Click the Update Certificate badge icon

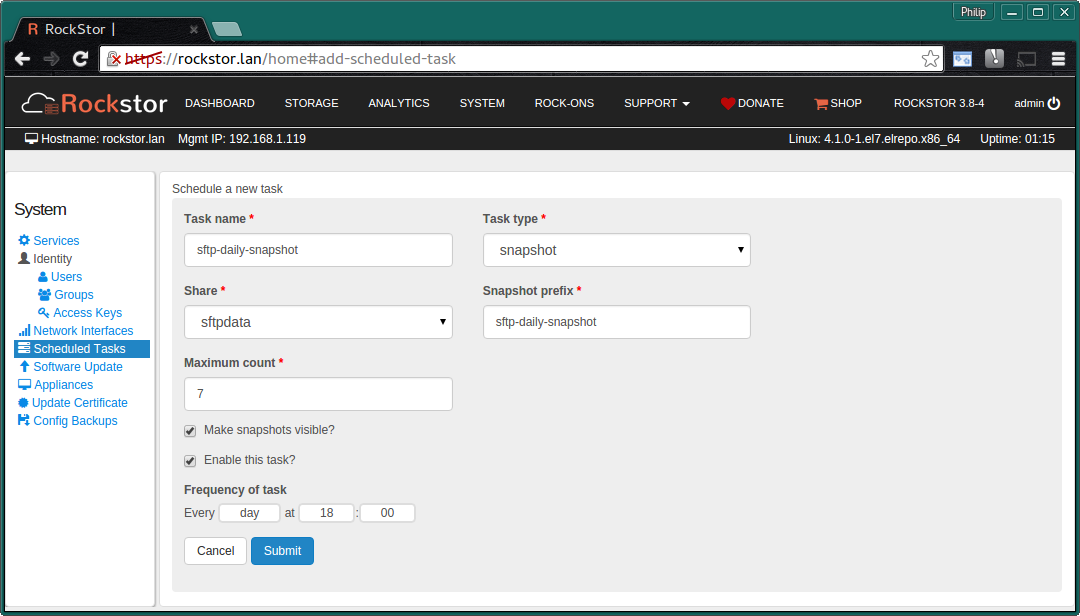tap(23, 402)
